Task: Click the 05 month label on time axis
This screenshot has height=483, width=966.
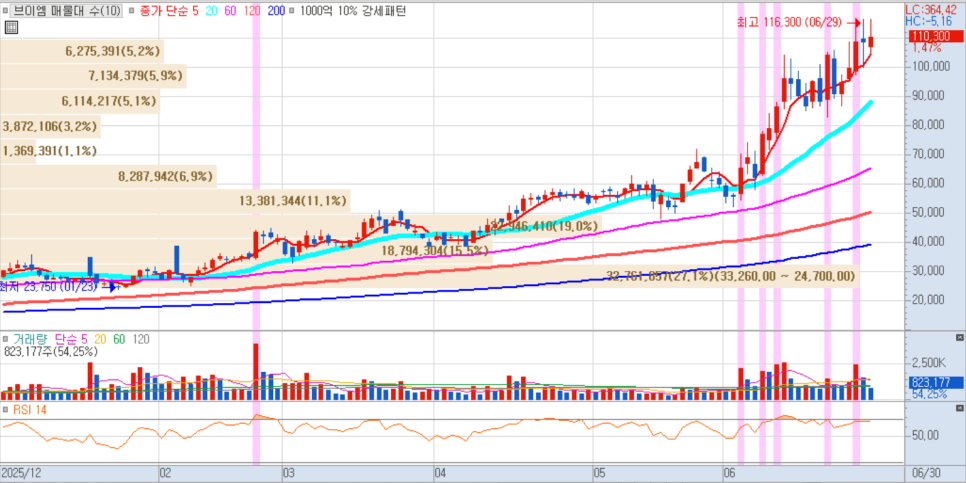Action: click(x=600, y=473)
